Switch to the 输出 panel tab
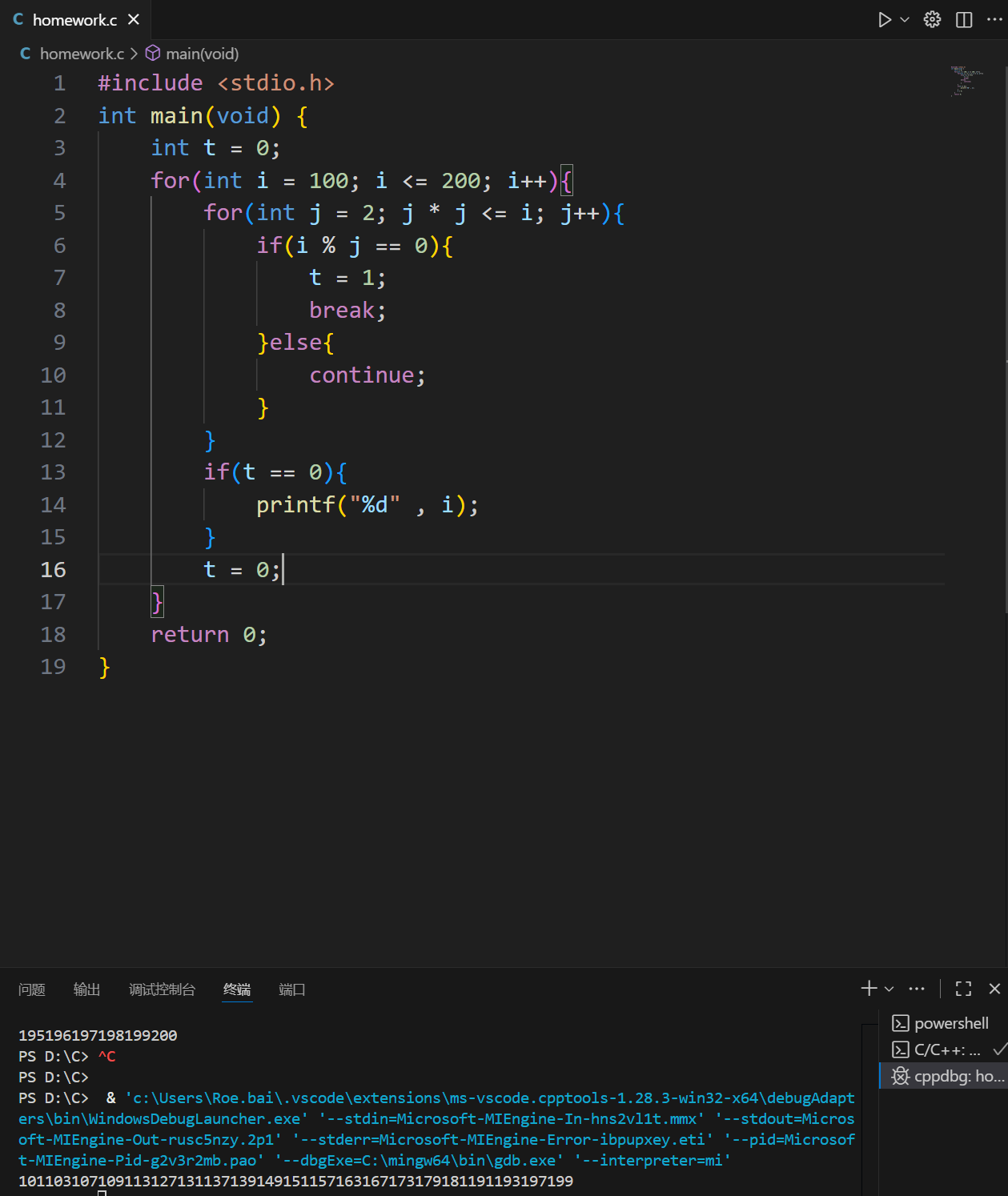The width and height of the screenshot is (1008, 1196). point(86,989)
